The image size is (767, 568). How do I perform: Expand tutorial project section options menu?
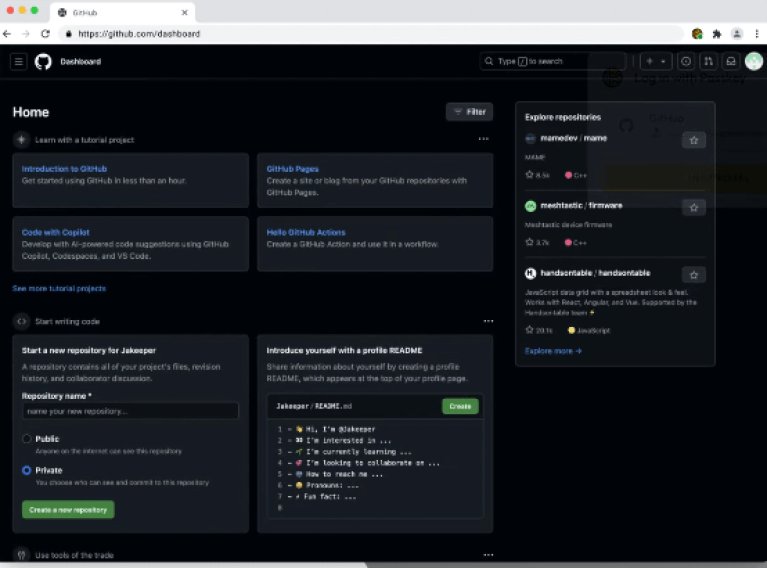click(484, 140)
